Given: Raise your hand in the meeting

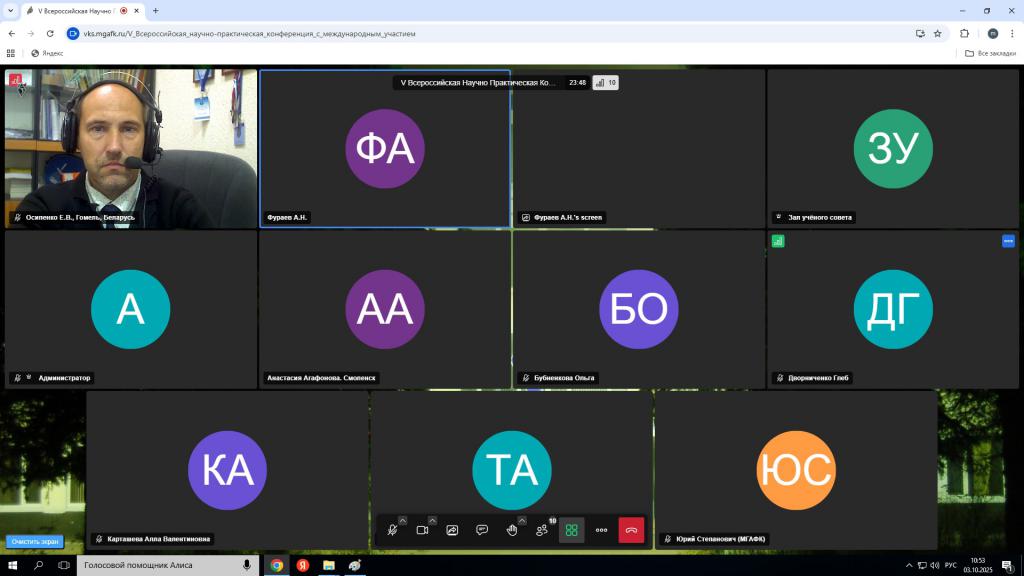Looking at the screenshot, I should coord(512,530).
